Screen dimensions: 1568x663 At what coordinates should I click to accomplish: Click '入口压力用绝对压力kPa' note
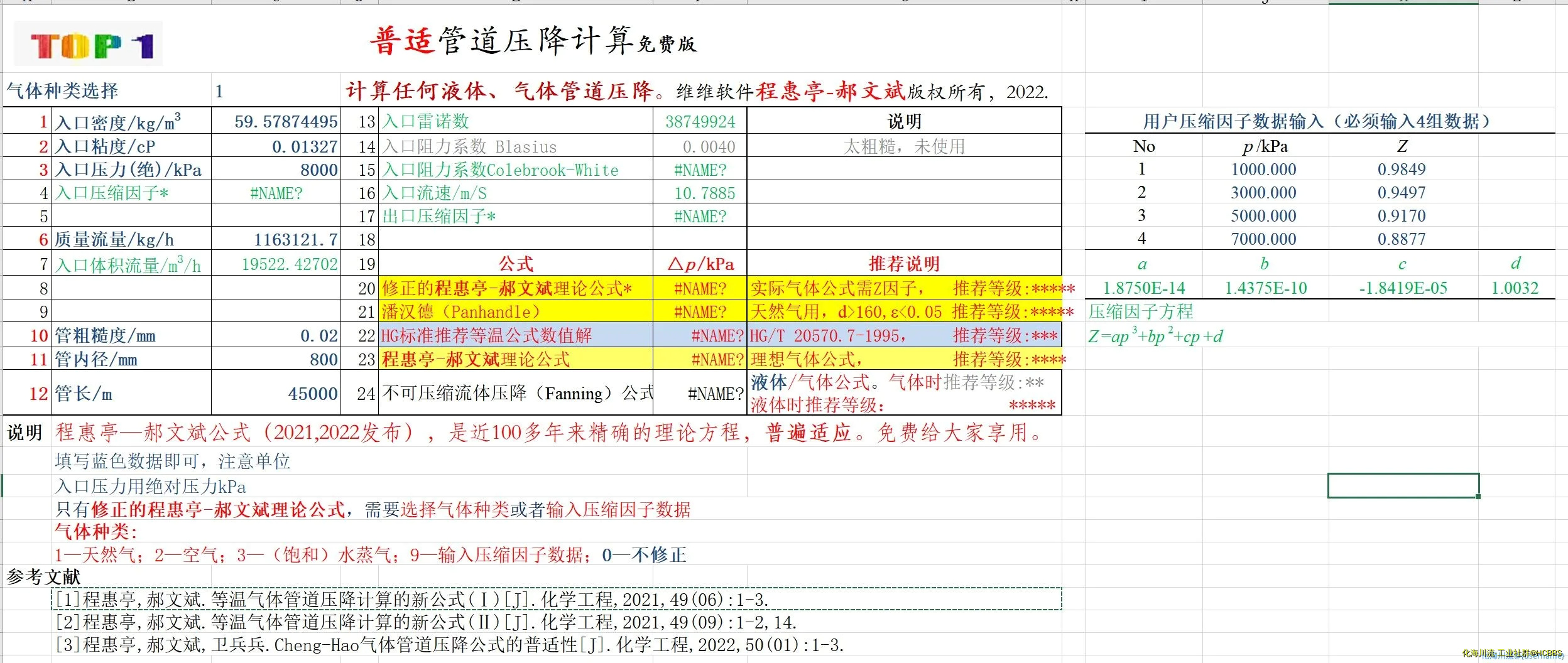tap(150, 487)
